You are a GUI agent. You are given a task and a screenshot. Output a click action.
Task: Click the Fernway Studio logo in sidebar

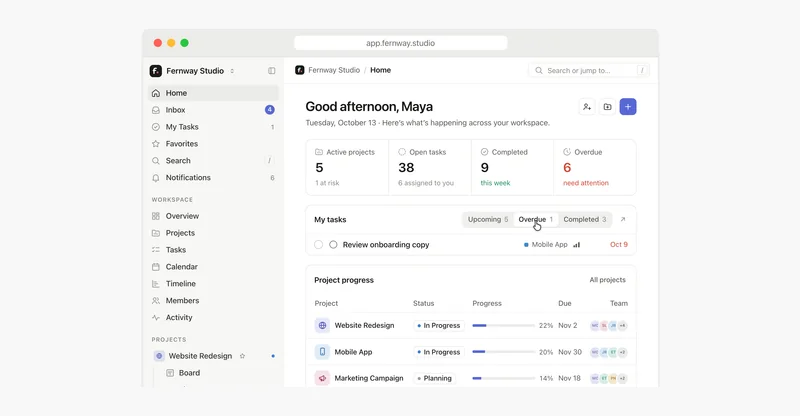pyautogui.click(x=156, y=70)
